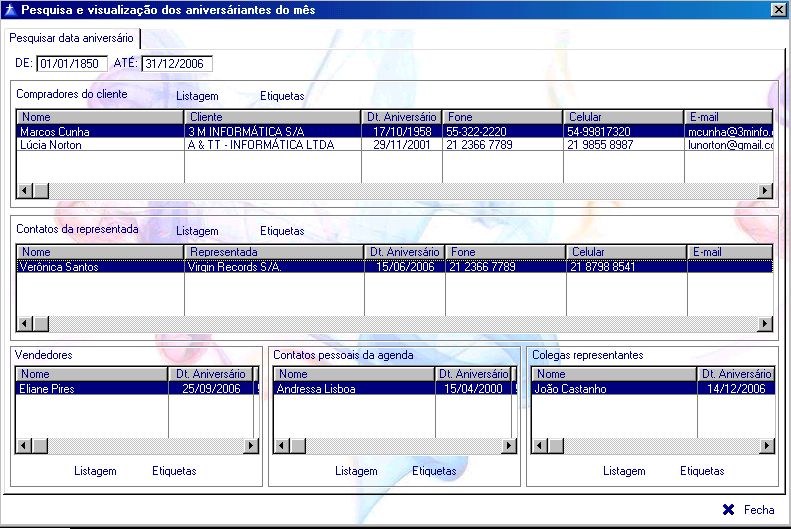The width and height of the screenshot is (791, 529).
Task: Click scrollbar thumb in Compradores grid
Action: (x=41, y=191)
